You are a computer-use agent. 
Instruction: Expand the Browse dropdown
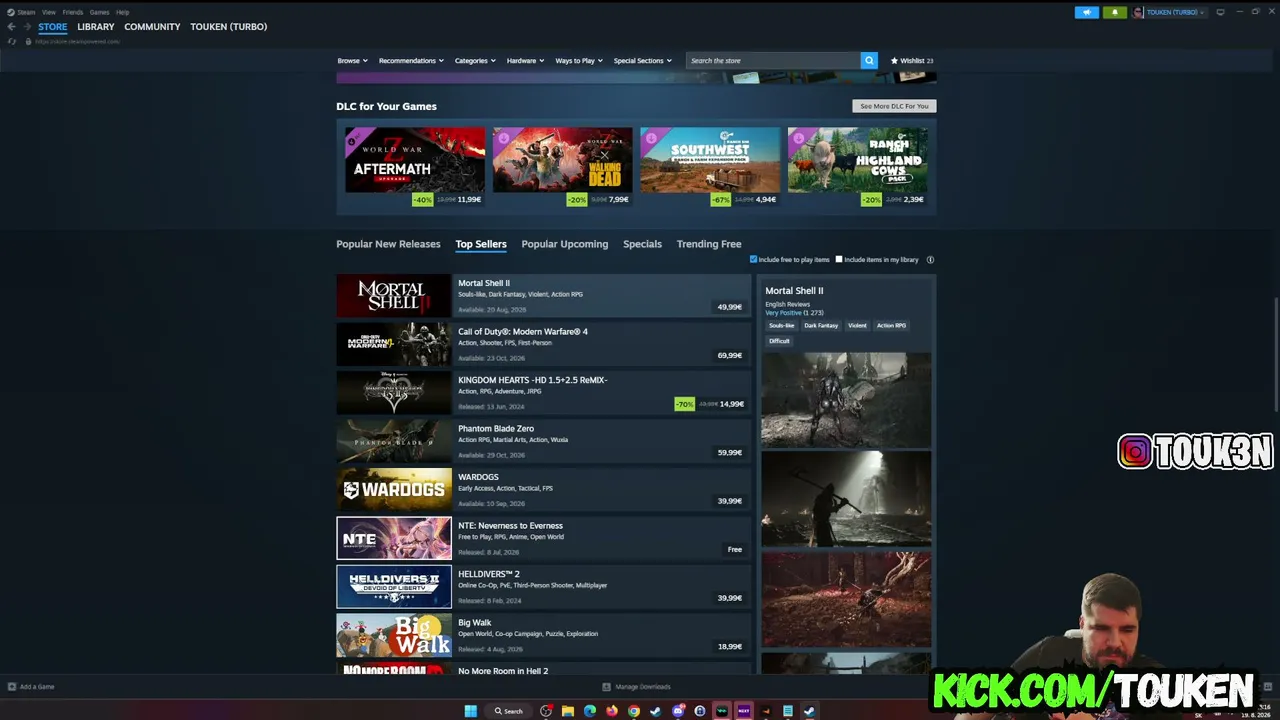[352, 61]
